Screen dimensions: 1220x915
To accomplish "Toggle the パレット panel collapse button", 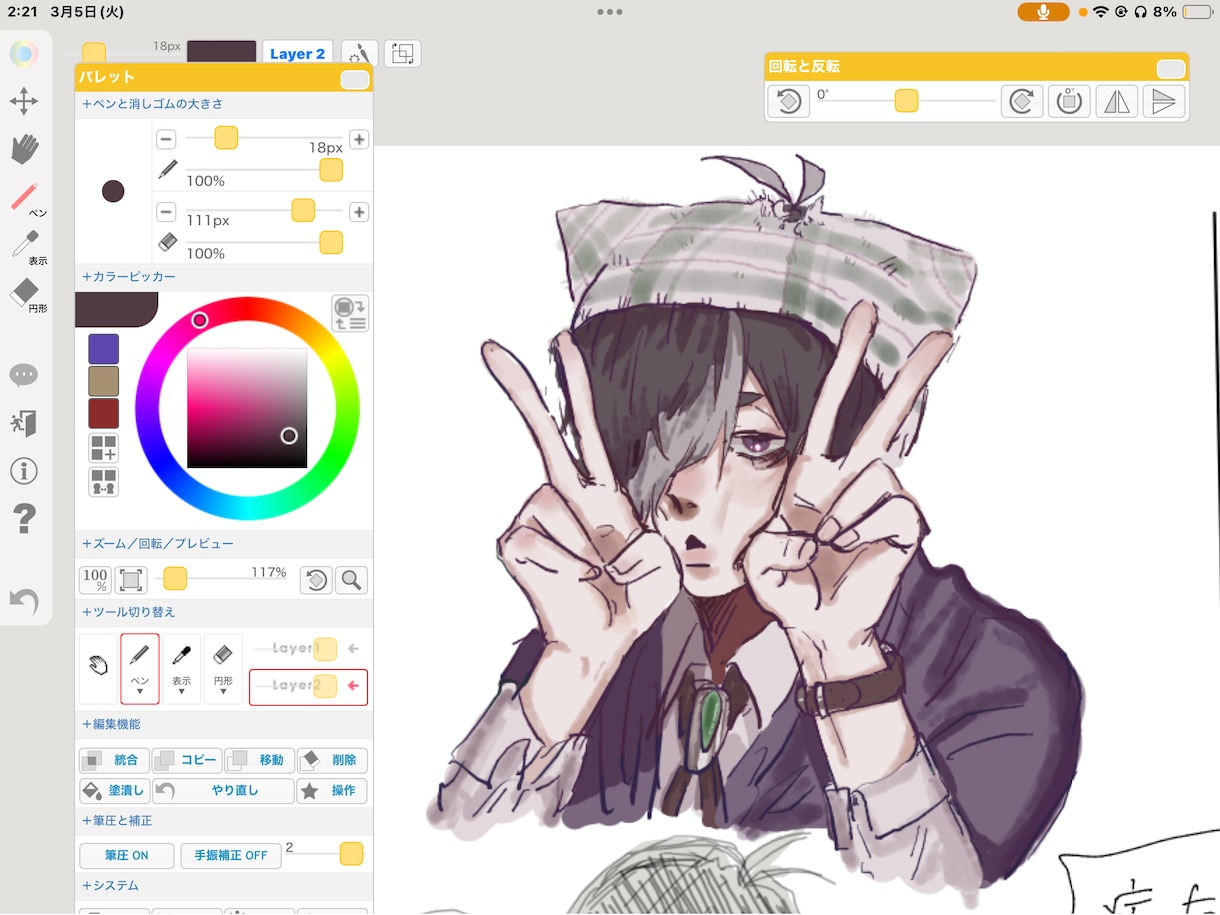I will [355, 80].
